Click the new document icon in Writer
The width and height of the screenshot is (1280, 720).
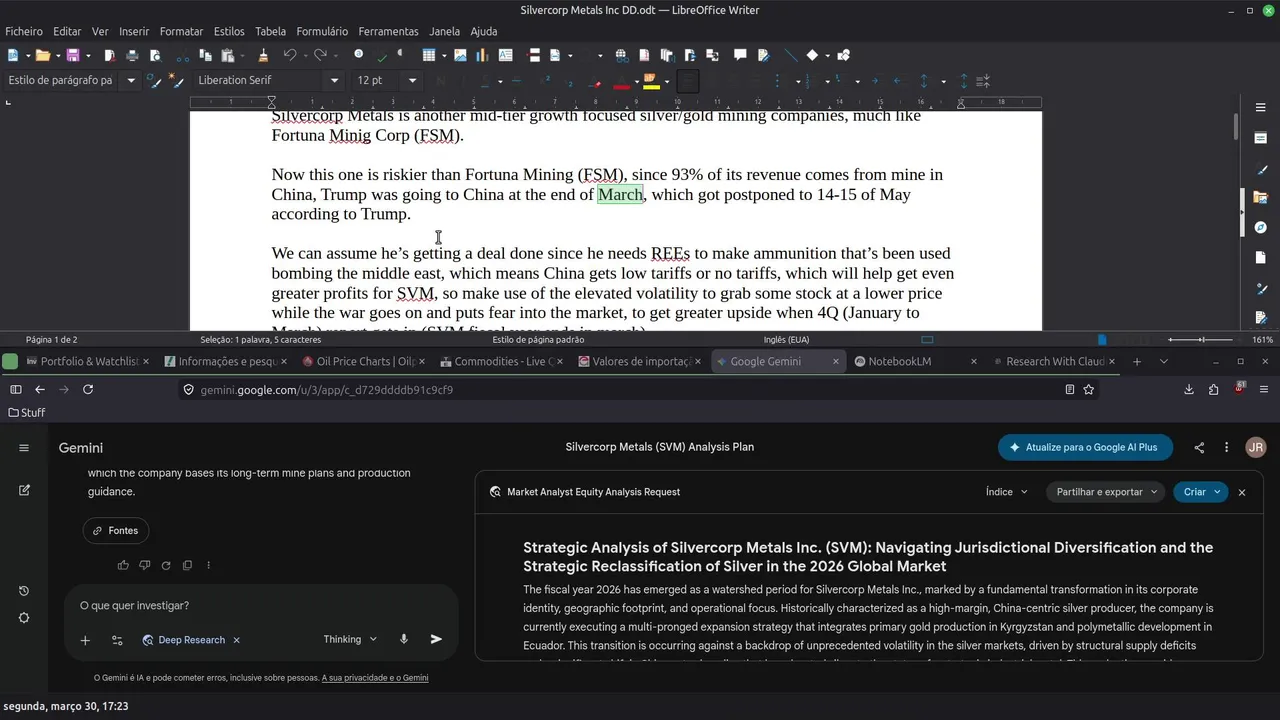coord(13,55)
